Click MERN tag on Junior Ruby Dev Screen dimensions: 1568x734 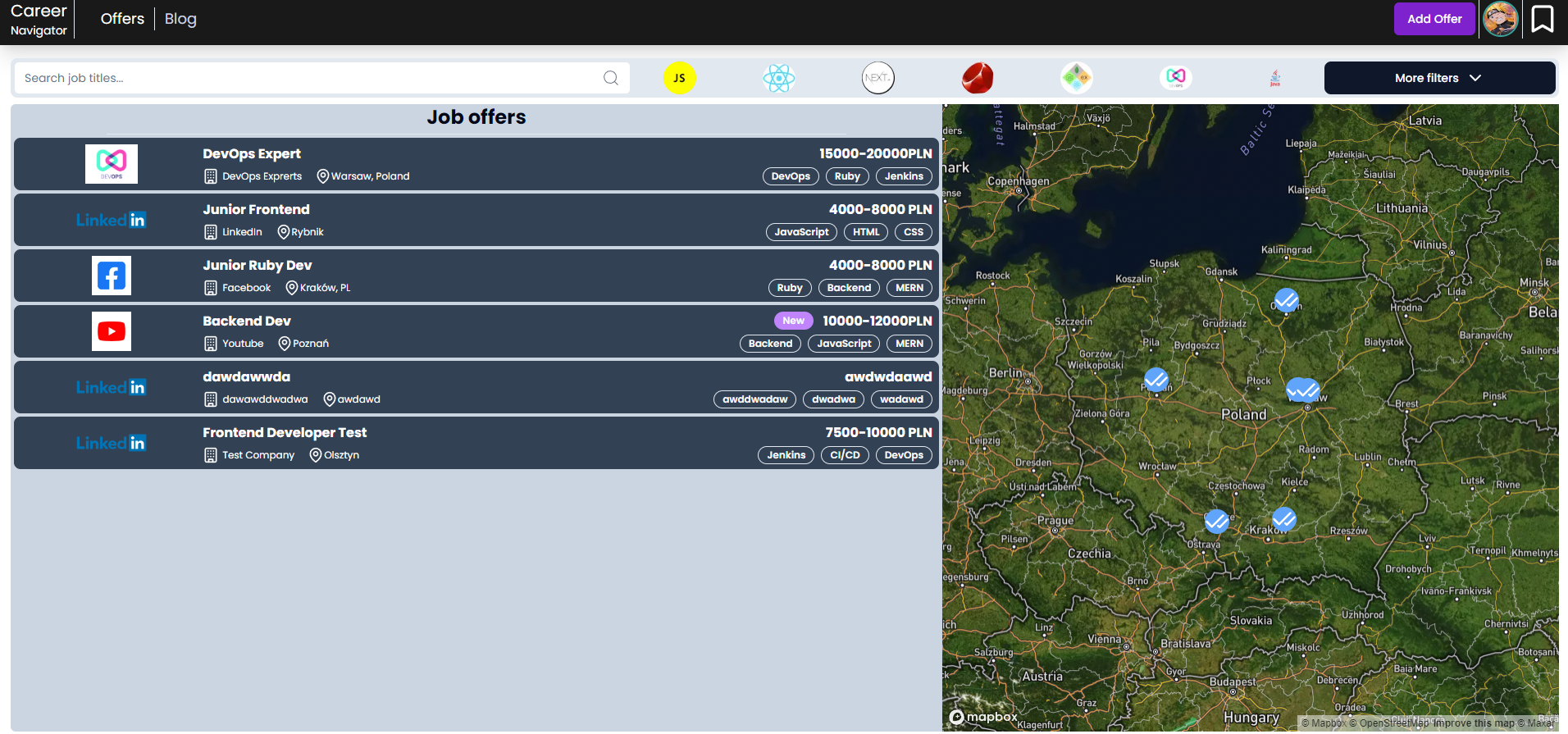[x=909, y=288]
